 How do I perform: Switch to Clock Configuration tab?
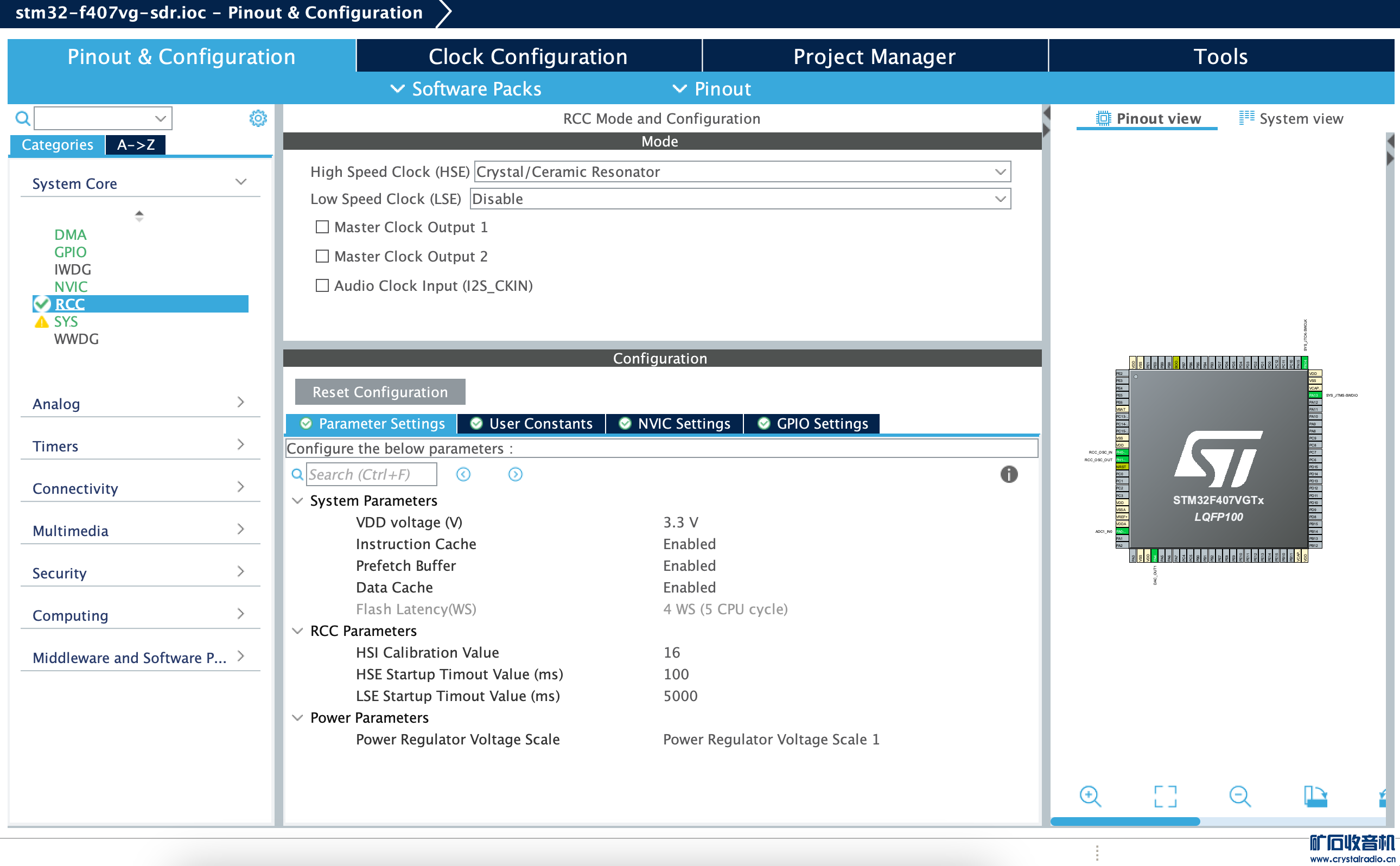[528, 56]
